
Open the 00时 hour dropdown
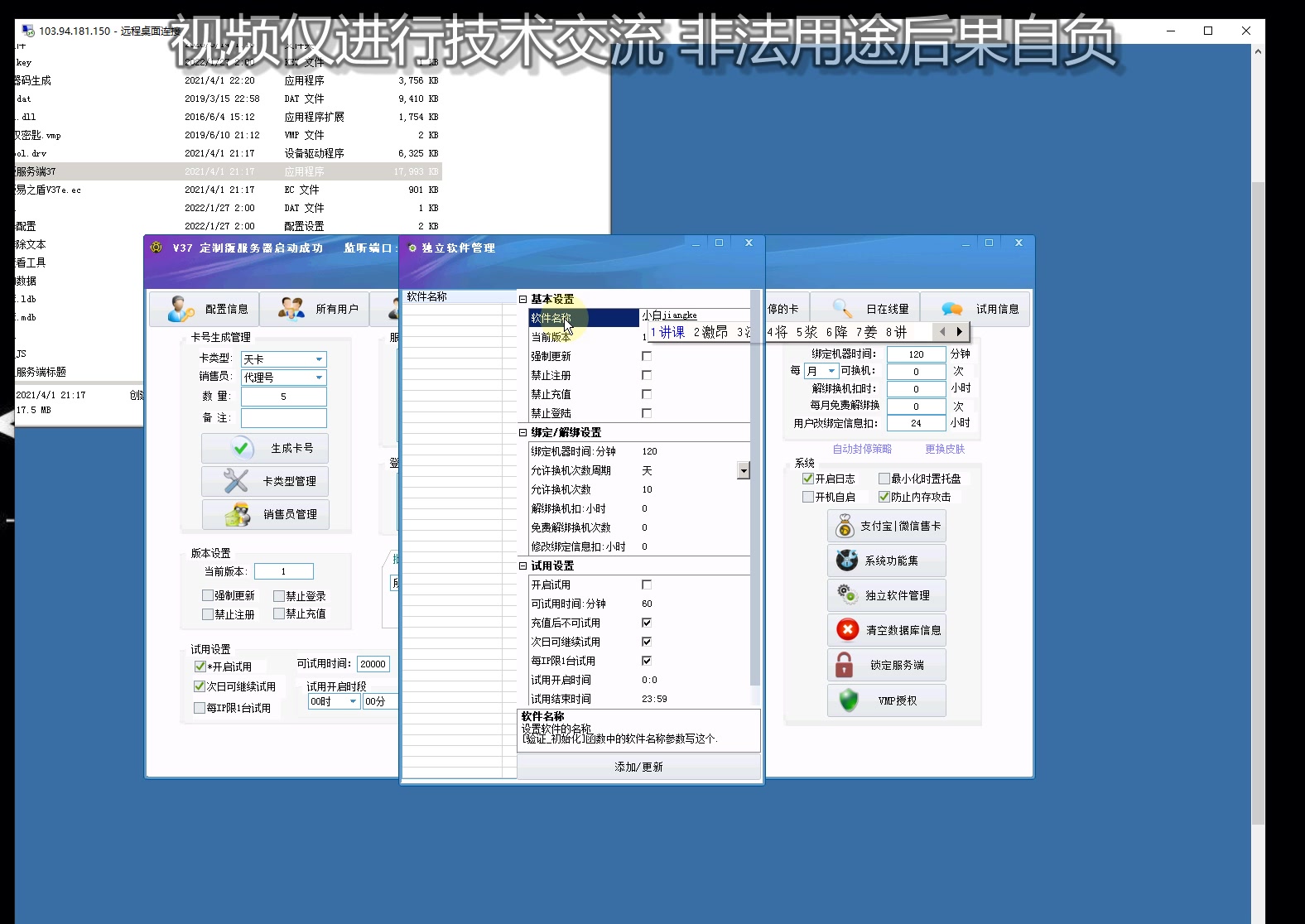pos(353,701)
